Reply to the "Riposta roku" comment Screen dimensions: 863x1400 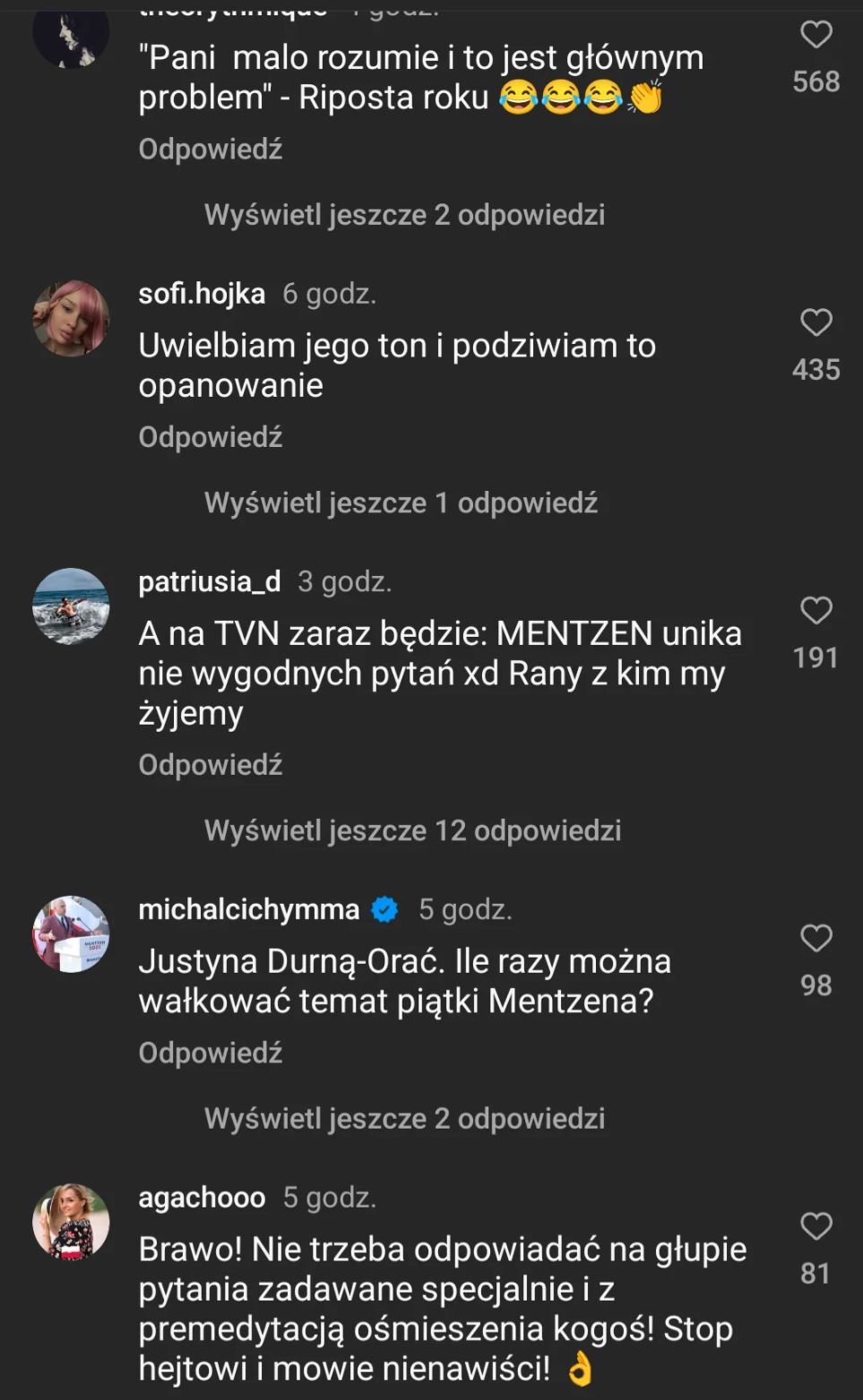211,150
